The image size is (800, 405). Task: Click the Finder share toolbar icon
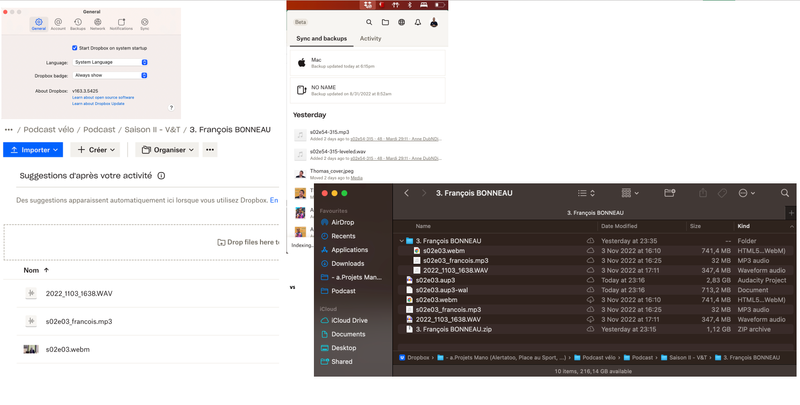[703, 193]
